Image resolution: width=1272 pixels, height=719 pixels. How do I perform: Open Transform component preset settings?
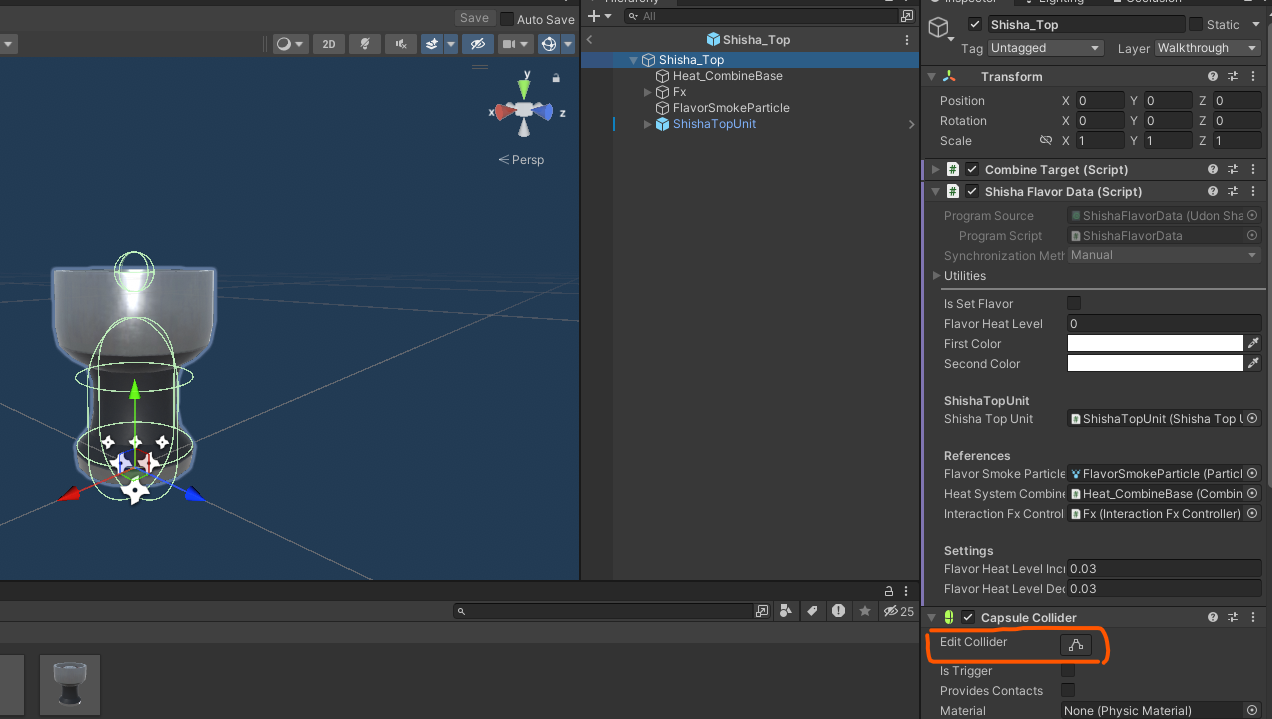click(1233, 77)
